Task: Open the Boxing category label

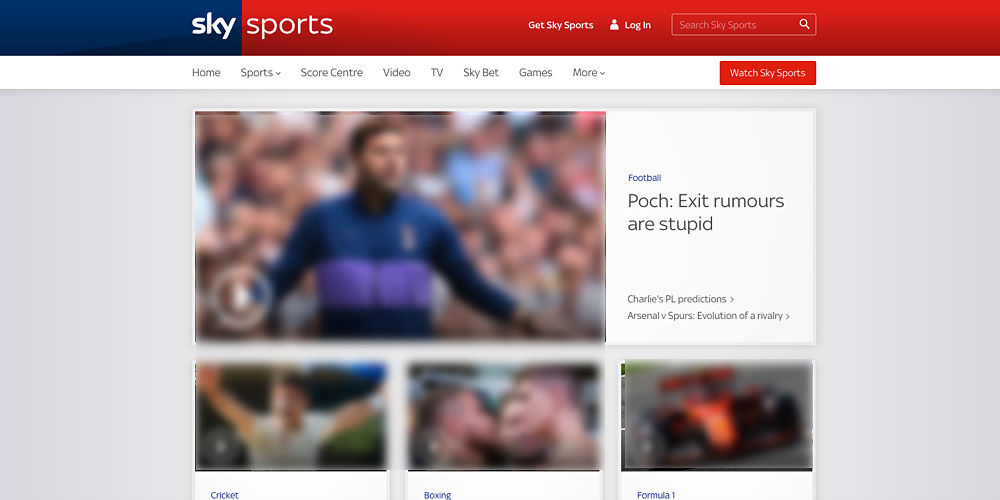Action: point(438,495)
